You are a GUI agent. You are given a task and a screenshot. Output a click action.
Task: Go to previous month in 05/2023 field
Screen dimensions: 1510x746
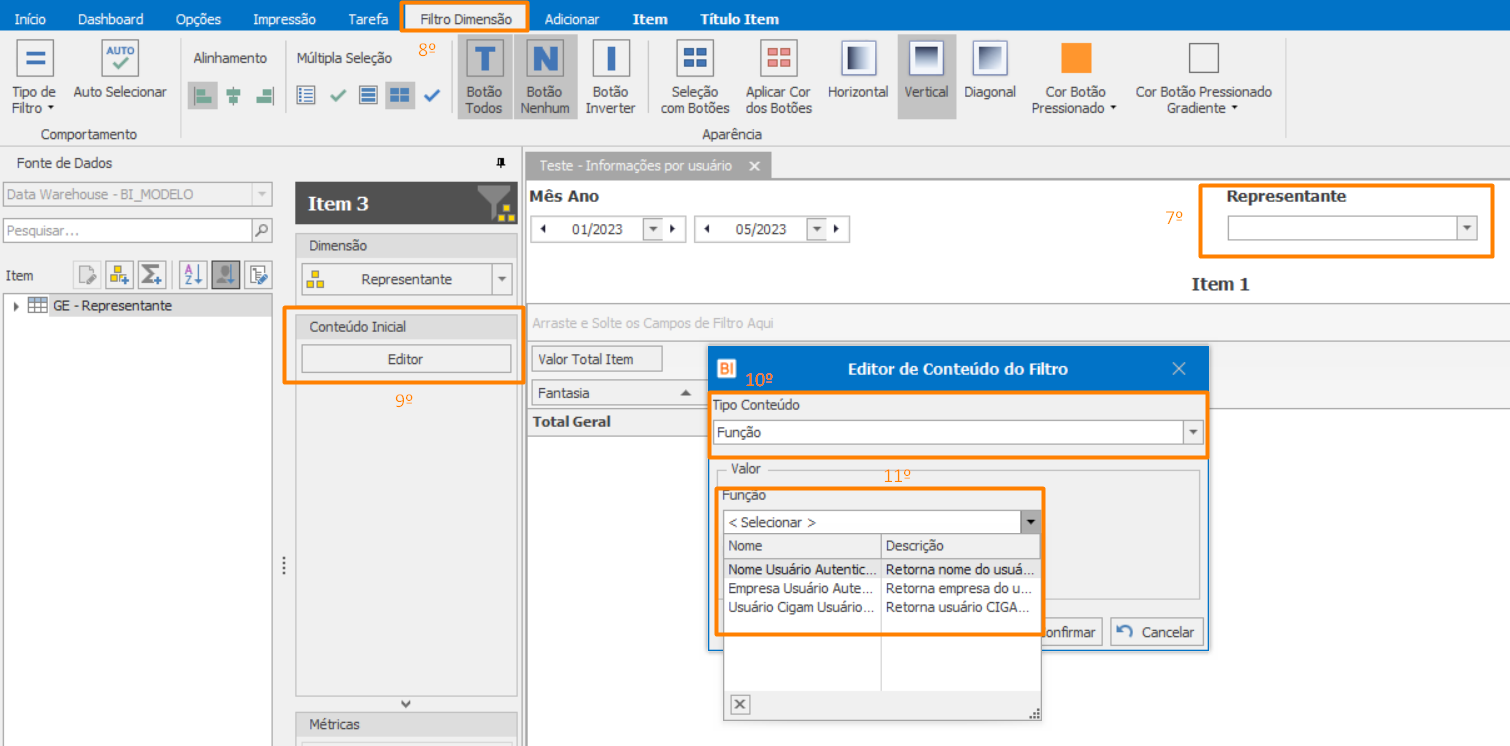[707, 229]
